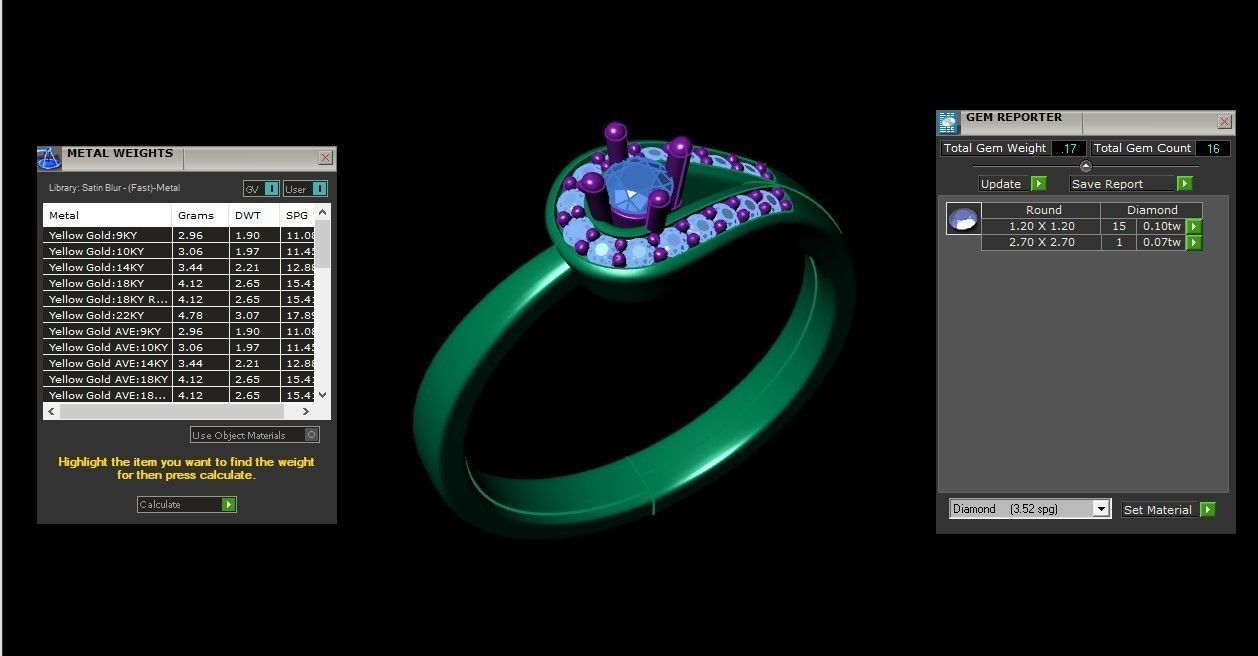This screenshot has width=1258, height=656.
Task: Click the Metal column header
Action: (107, 215)
